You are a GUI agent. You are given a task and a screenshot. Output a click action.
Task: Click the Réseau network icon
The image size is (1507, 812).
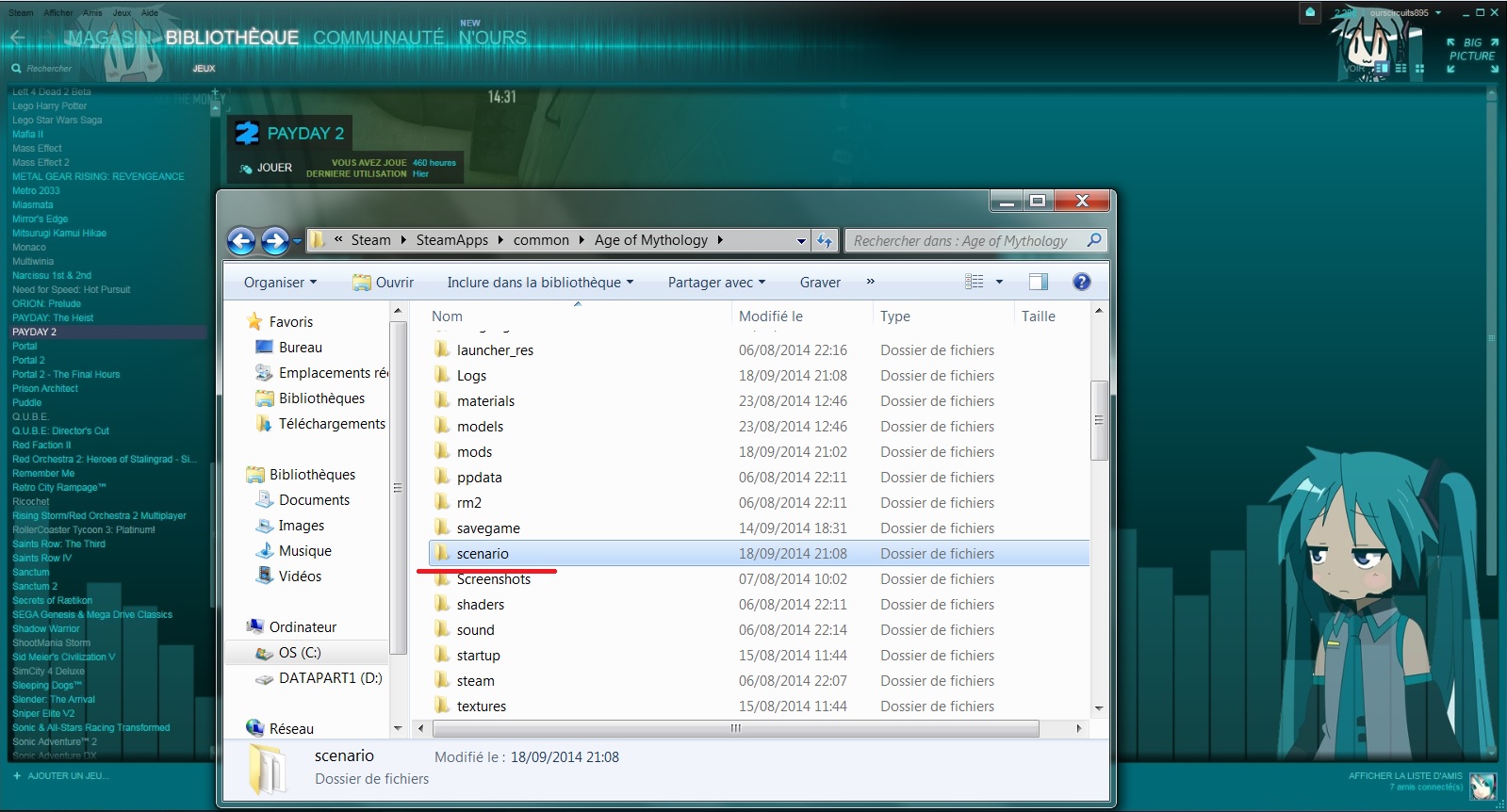click(x=254, y=728)
